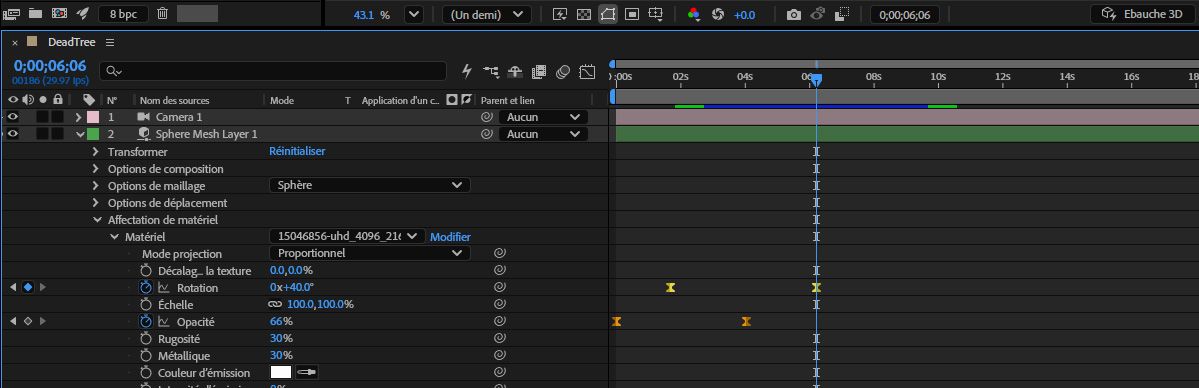Toggle the region of interest icon
The height and width of the screenshot is (388, 1199).
pos(632,15)
